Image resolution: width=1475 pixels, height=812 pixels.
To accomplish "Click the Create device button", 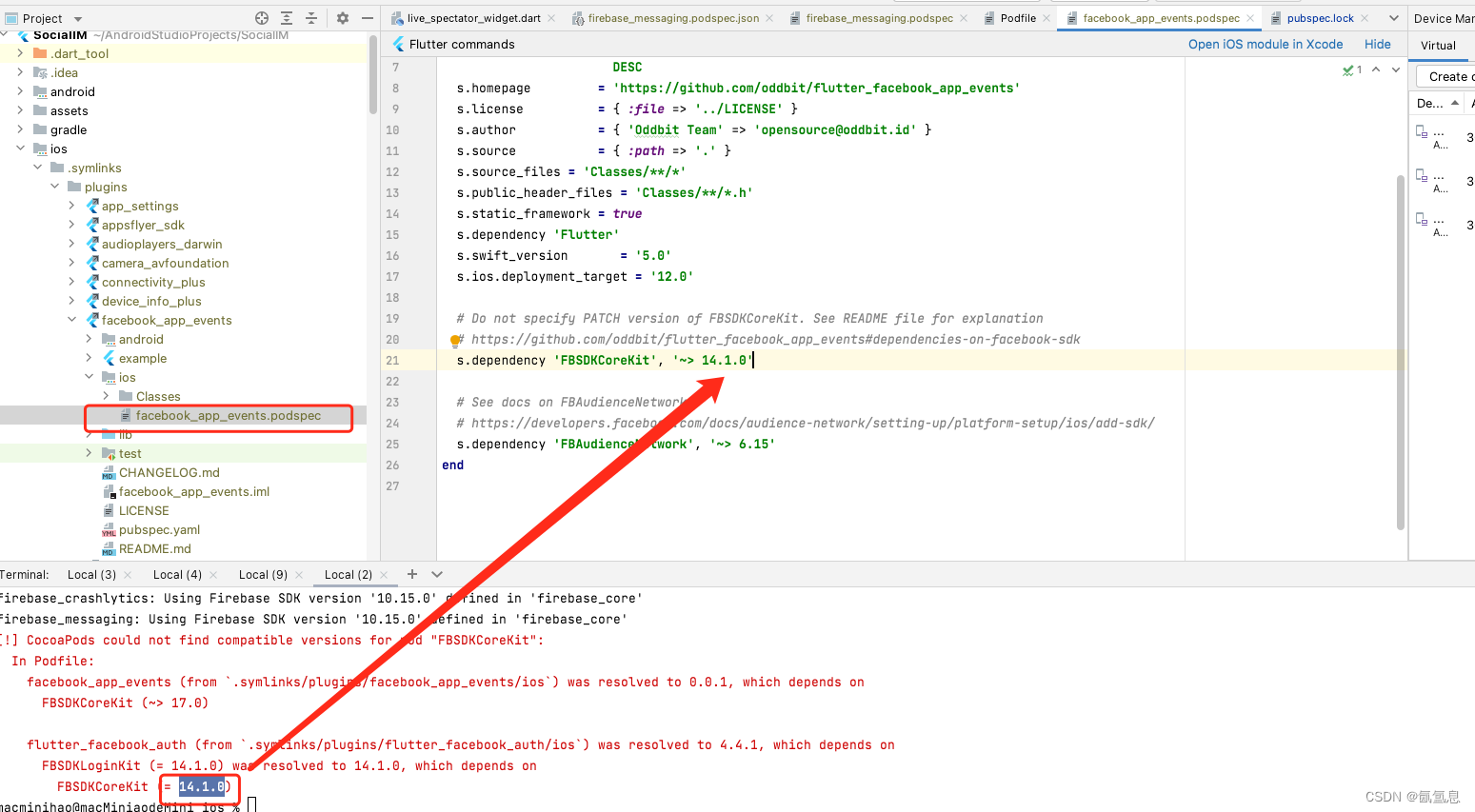I will [1445, 76].
